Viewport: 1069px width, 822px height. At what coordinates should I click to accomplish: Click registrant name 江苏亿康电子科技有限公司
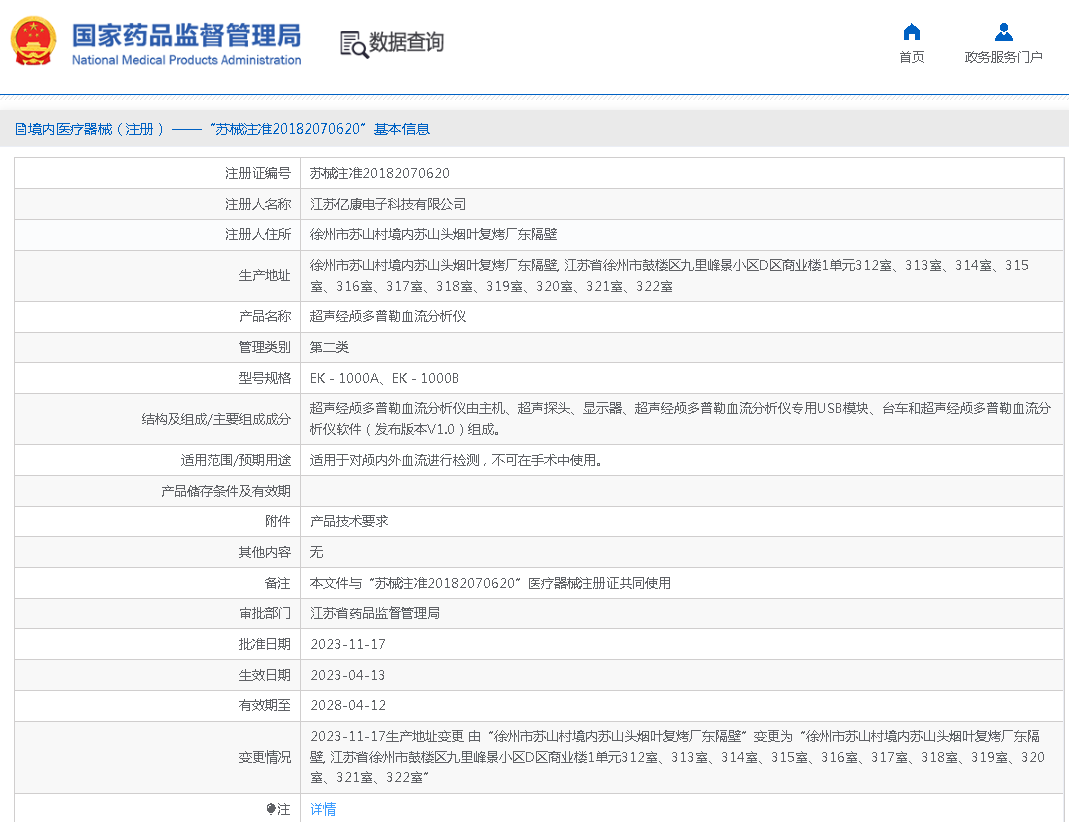(x=388, y=204)
